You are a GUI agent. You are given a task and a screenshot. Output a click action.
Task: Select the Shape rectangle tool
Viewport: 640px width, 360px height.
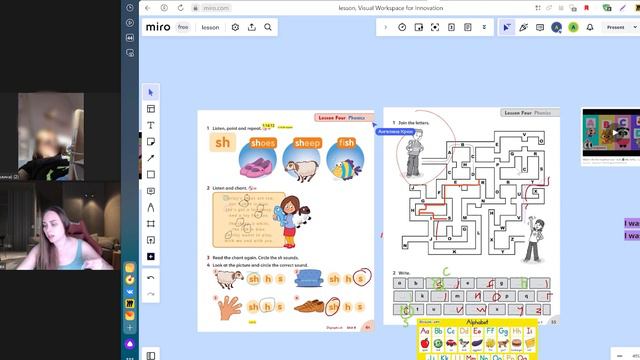pos(151,174)
